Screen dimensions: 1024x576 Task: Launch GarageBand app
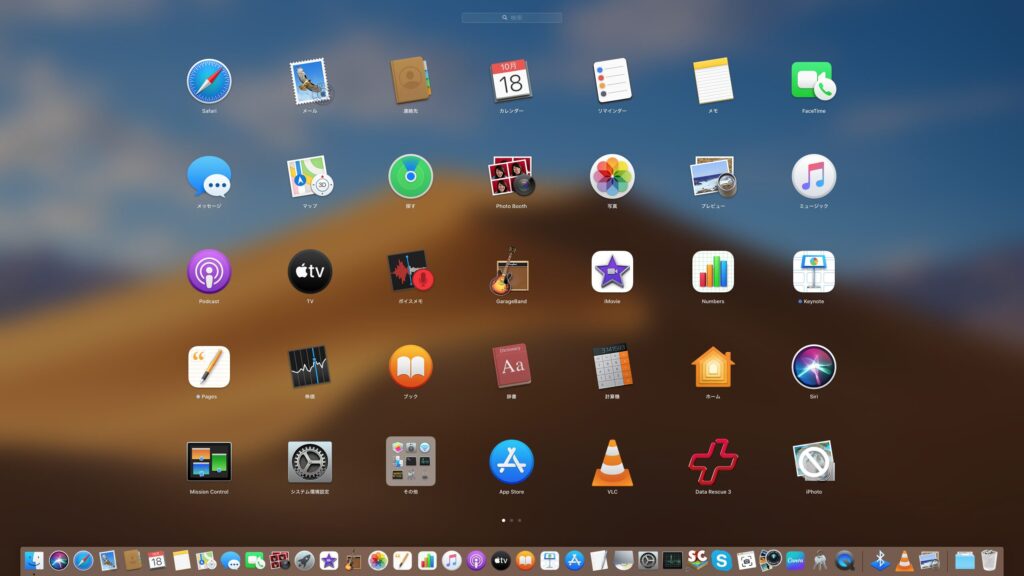click(511, 271)
